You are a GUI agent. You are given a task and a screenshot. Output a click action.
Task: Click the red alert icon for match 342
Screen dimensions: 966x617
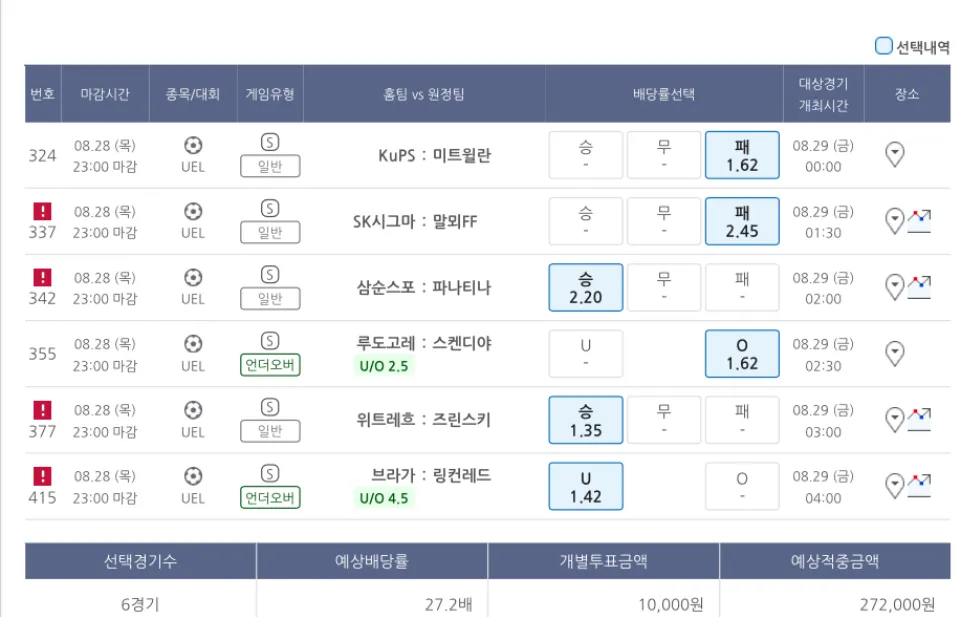pyautogui.click(x=43, y=277)
